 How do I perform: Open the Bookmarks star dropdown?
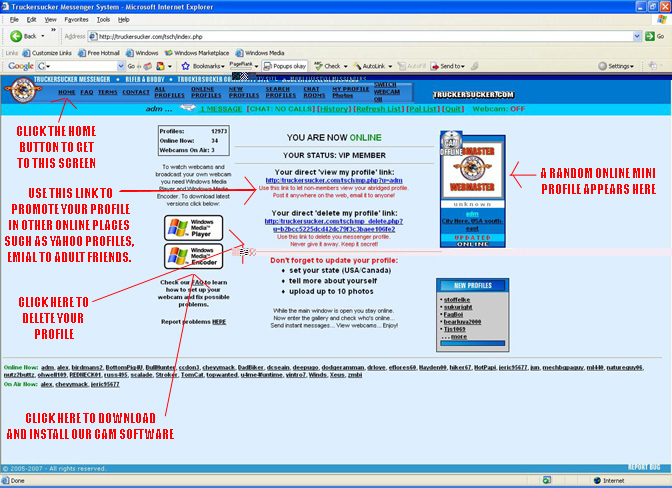coord(203,66)
